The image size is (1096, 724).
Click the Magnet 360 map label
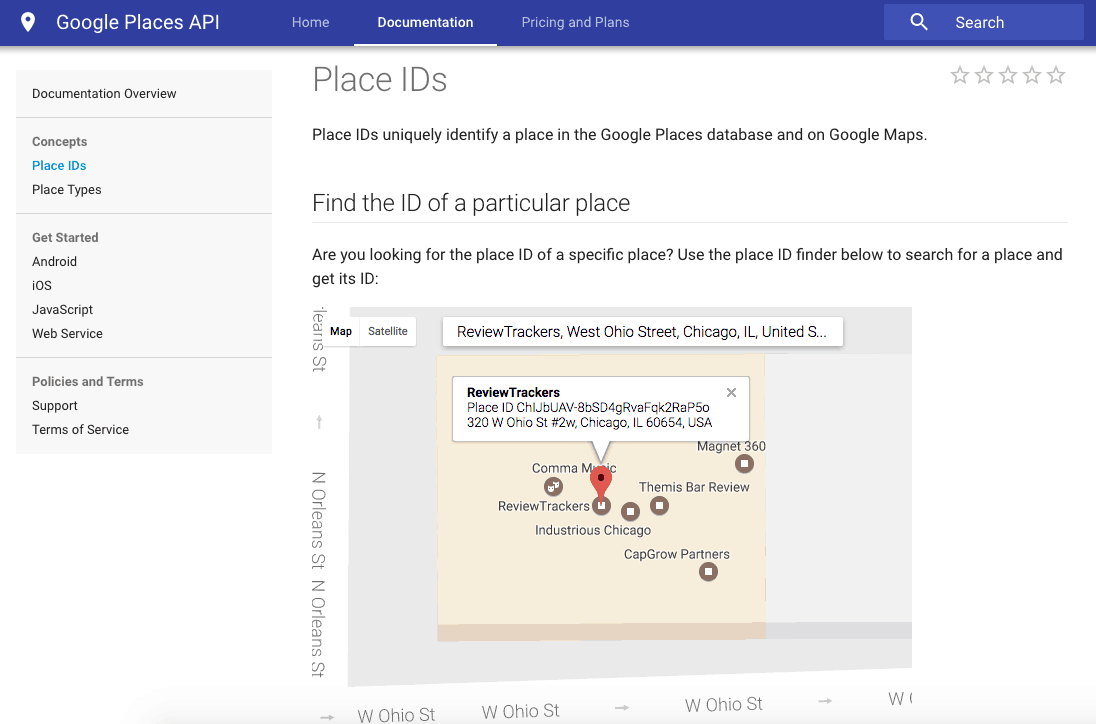click(731, 446)
